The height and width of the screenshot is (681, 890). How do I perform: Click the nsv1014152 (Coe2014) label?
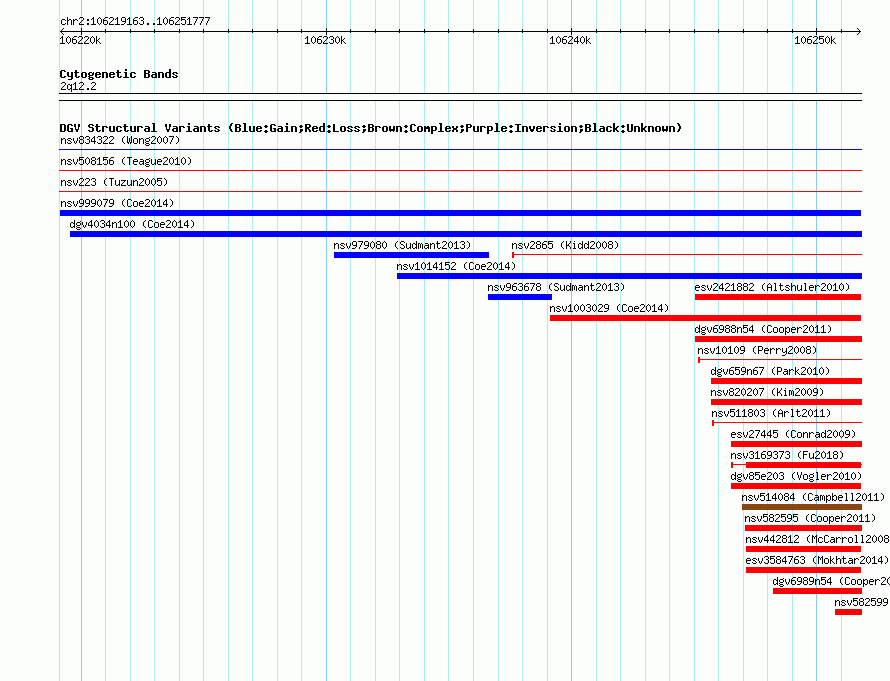pyautogui.click(x=456, y=266)
